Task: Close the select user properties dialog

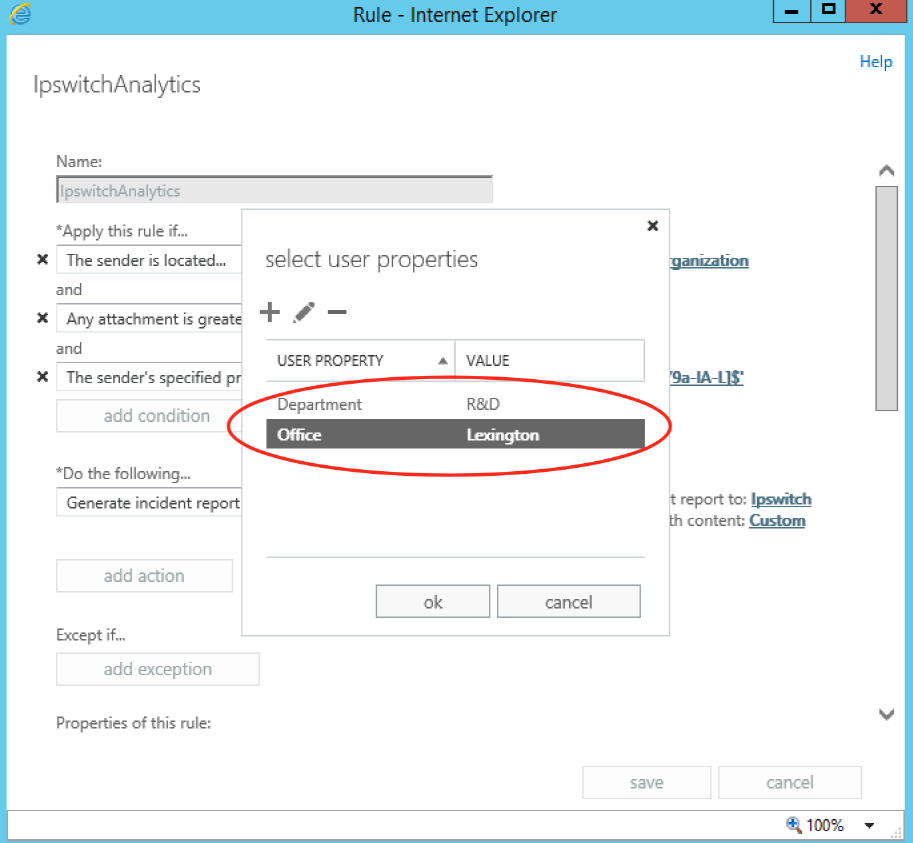Action: point(653,226)
